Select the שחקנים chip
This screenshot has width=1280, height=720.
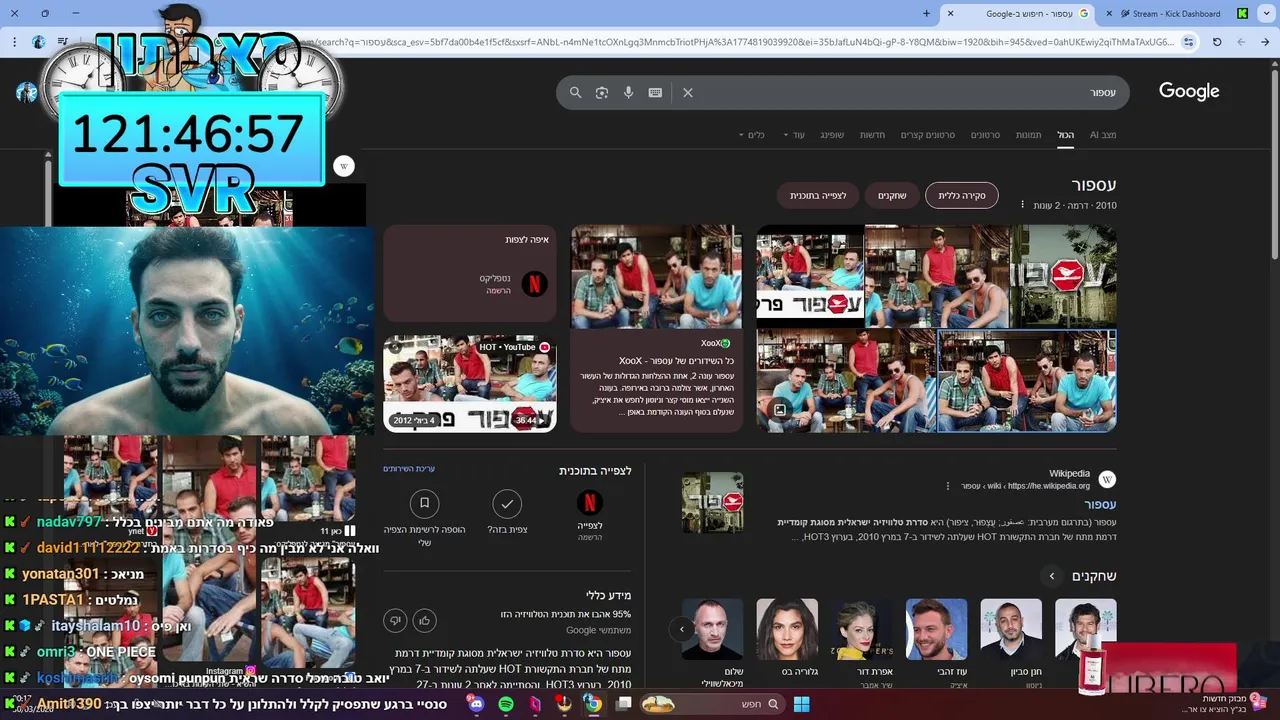[892, 195]
